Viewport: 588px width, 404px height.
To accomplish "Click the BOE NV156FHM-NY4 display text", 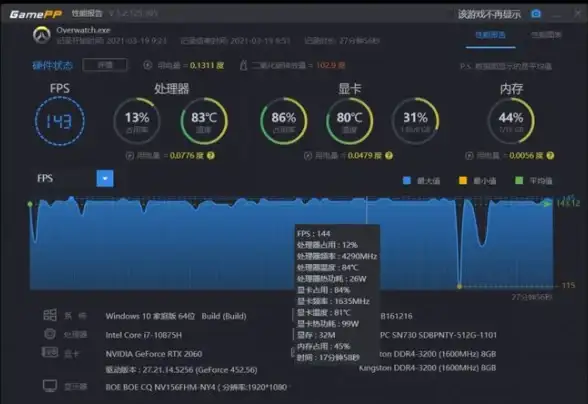I will click(196, 387).
